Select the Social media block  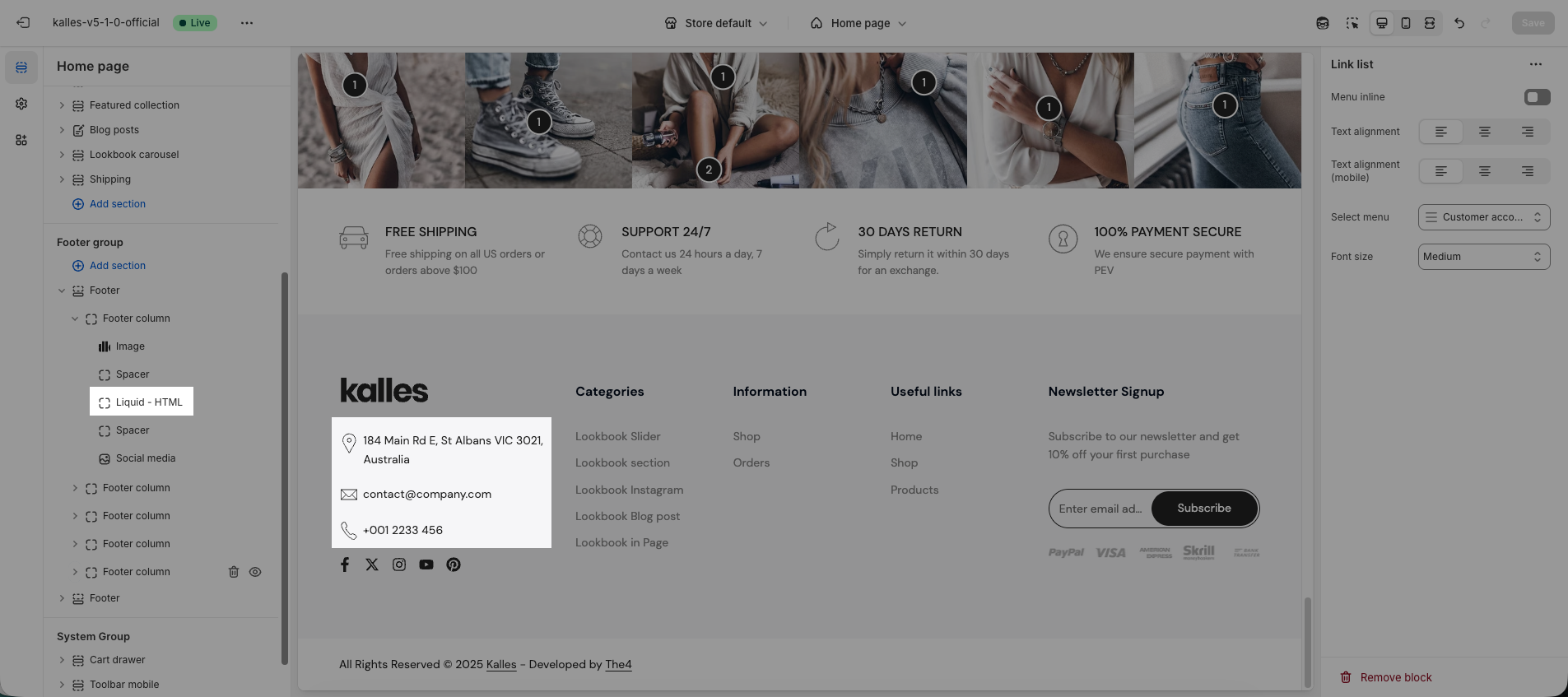[145, 458]
